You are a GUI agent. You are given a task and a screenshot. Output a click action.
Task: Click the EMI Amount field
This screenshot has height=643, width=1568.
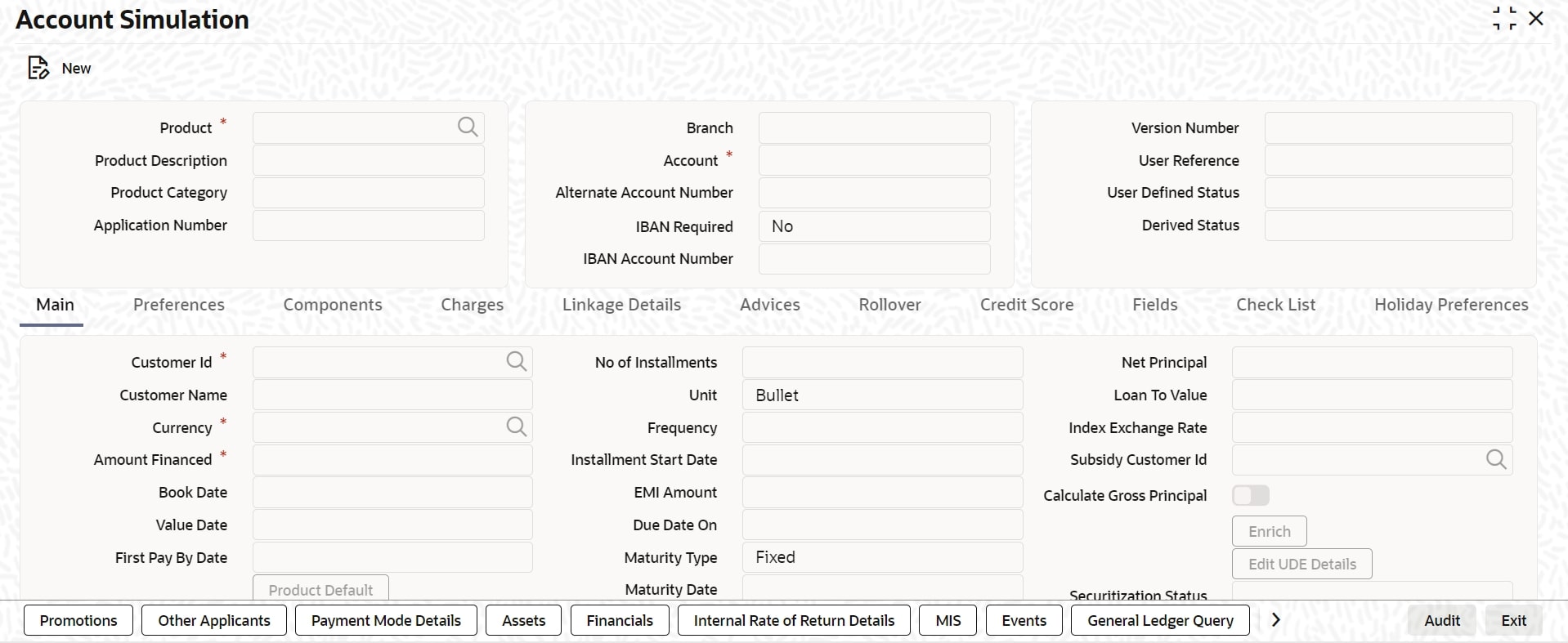click(883, 493)
